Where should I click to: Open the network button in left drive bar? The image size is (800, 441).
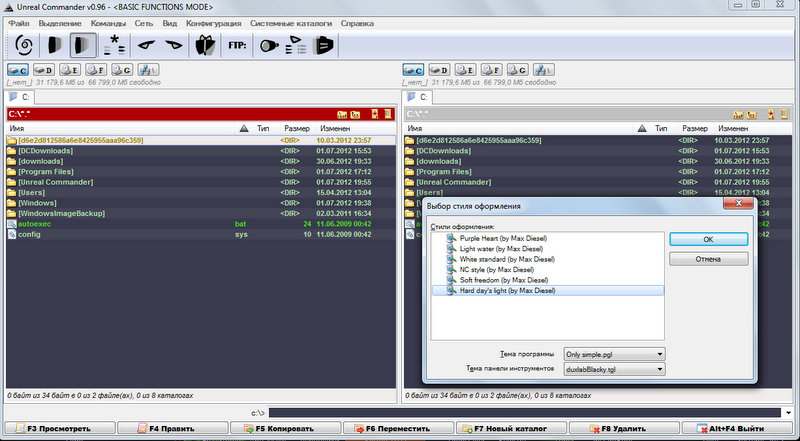(x=148, y=70)
